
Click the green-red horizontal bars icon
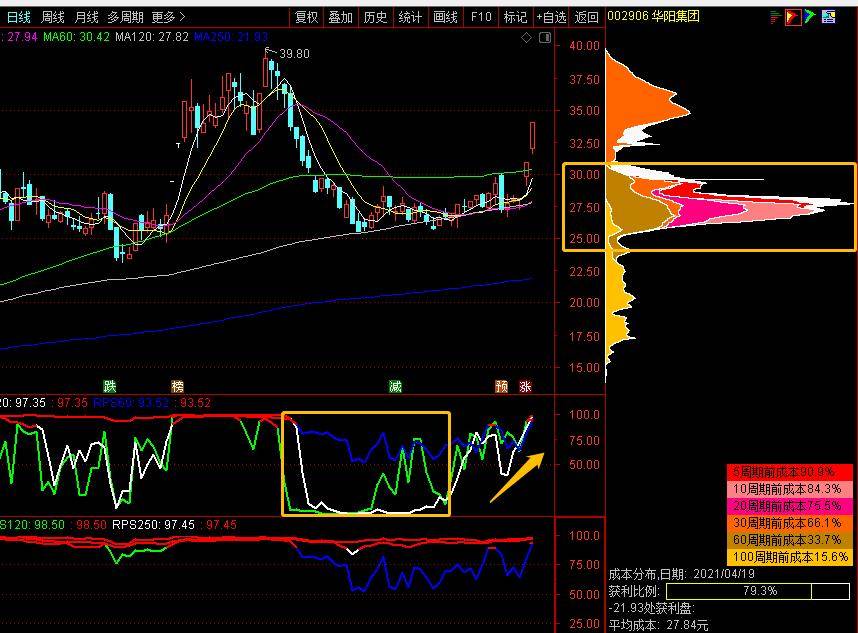[776, 17]
